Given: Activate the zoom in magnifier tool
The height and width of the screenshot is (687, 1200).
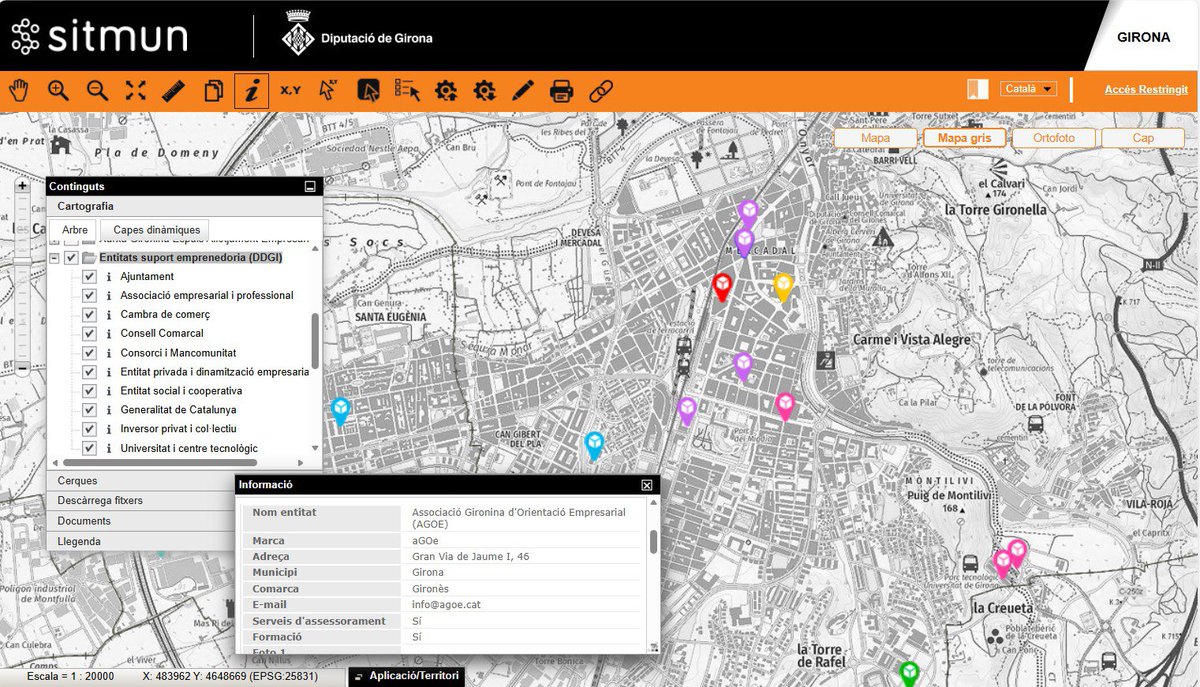Looking at the screenshot, I should coord(58,91).
